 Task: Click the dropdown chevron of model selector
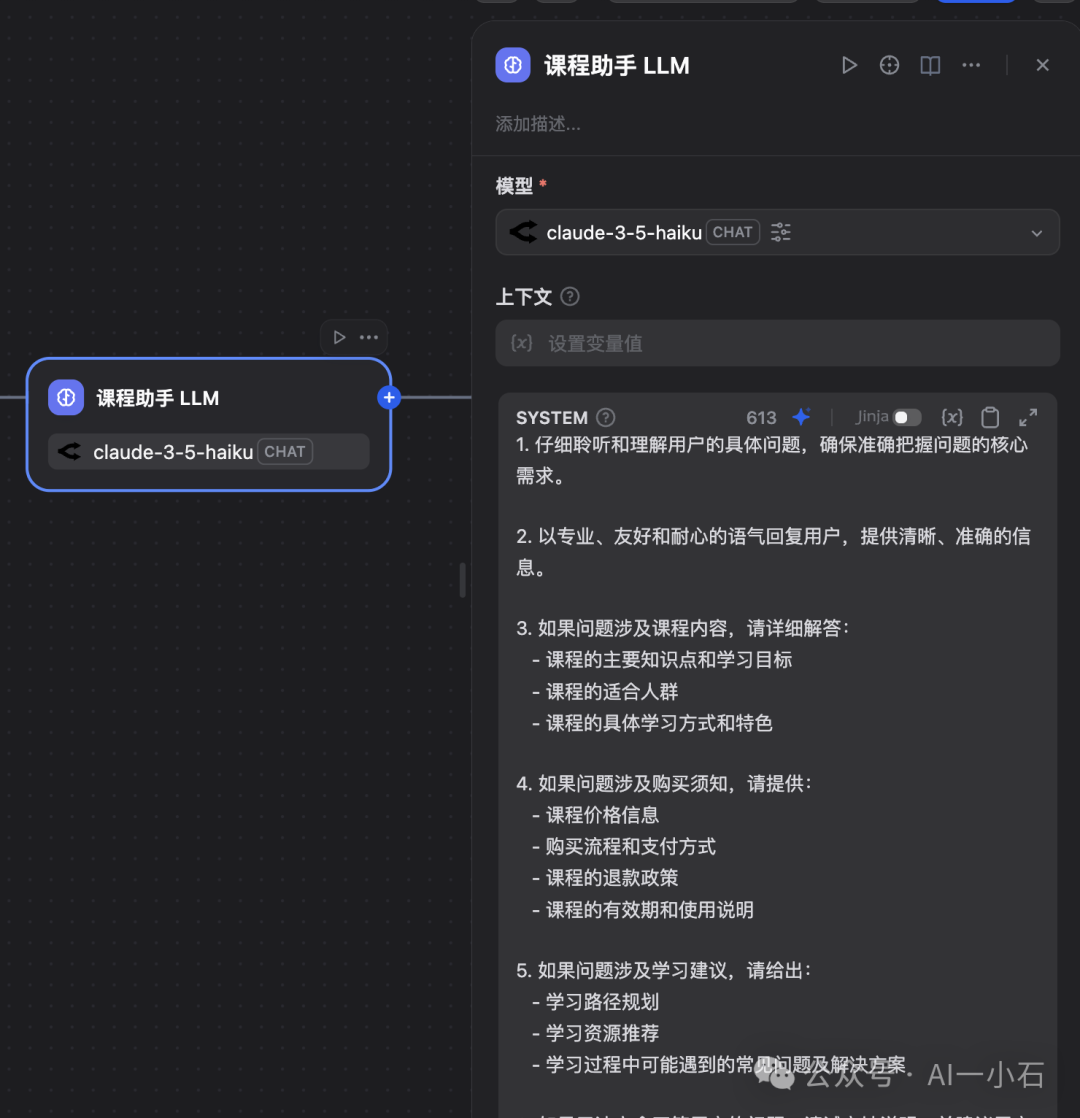coord(1037,233)
